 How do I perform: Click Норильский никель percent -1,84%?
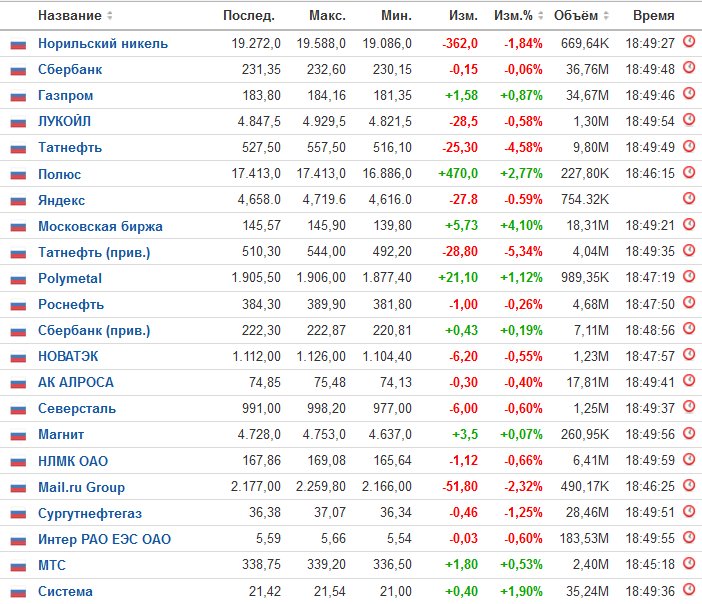[523, 43]
